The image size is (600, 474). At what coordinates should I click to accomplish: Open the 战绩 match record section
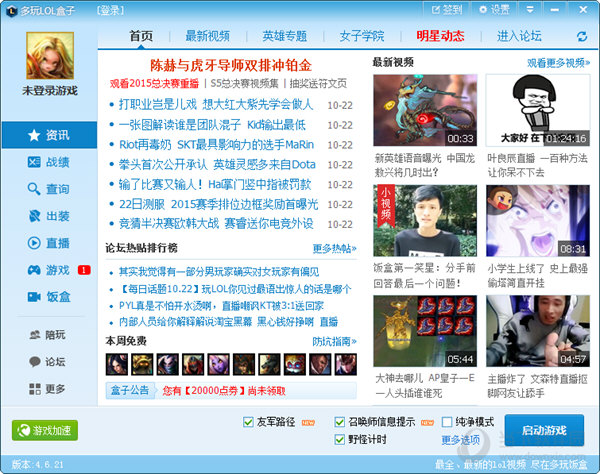pos(49,162)
